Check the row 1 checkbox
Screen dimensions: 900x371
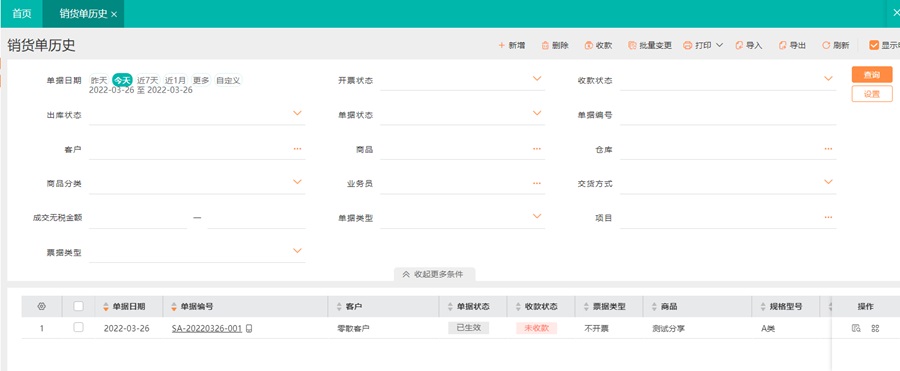click(x=79, y=327)
